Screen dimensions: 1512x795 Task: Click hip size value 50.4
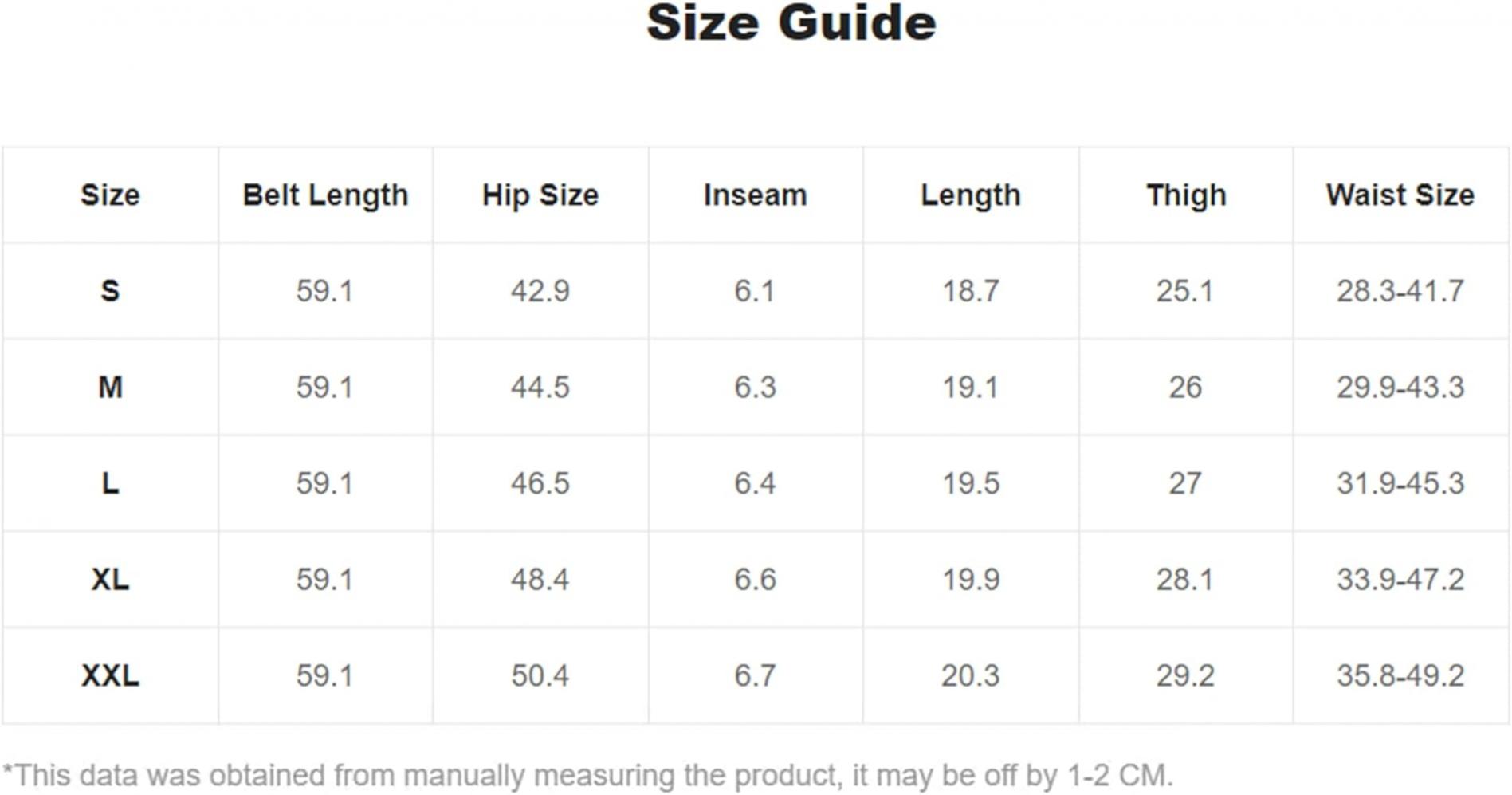(x=540, y=676)
